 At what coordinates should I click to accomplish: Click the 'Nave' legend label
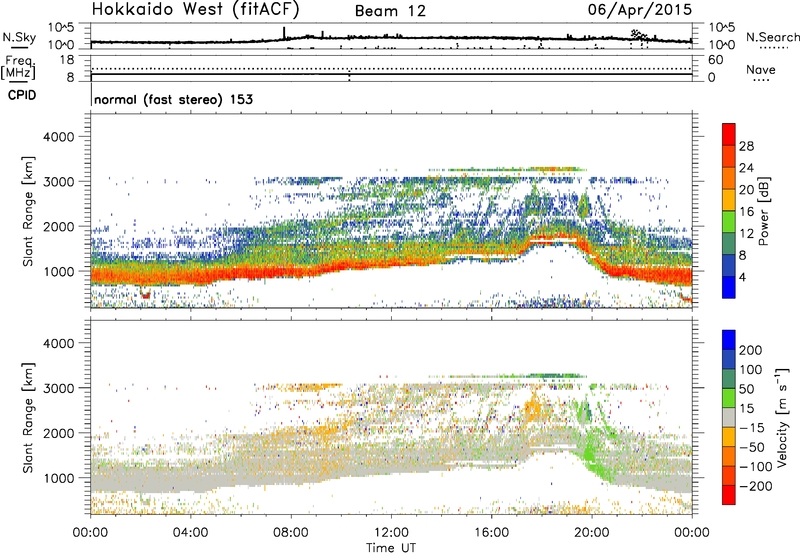coord(761,69)
